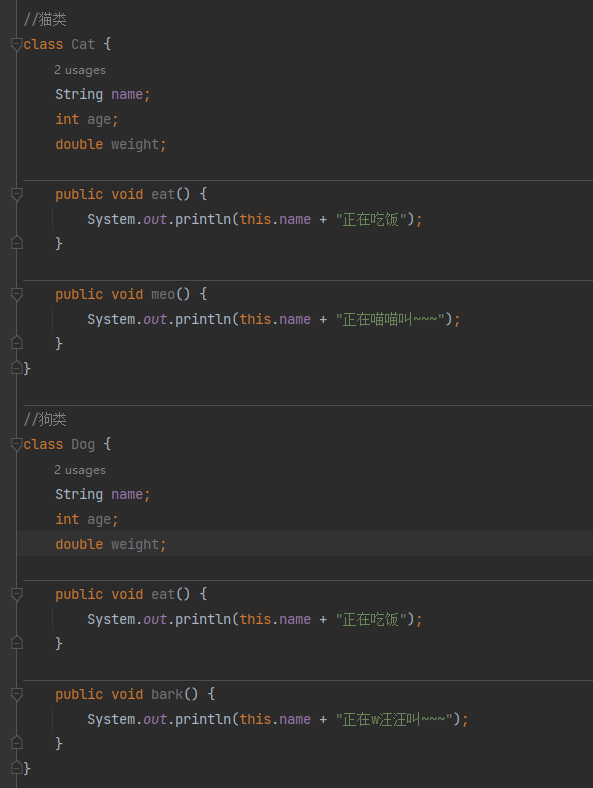Place cursor on 'Dog' class name
Viewport: 593px width, 788px height.
click(x=83, y=445)
